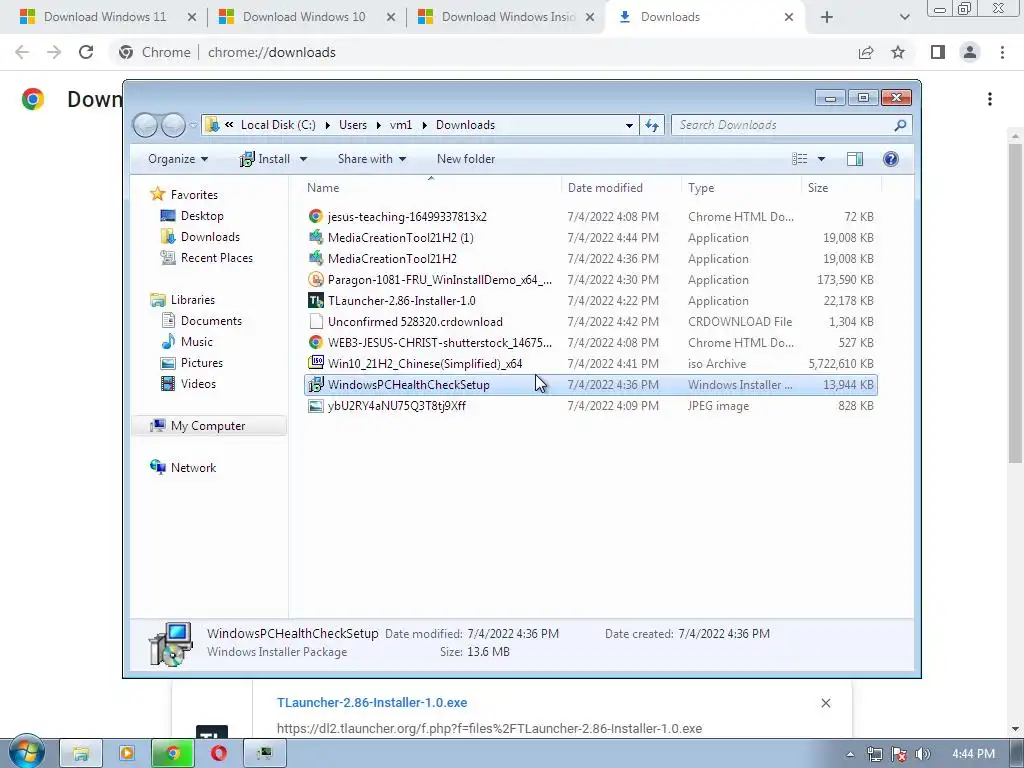Reload the Chrome page
1024x768 pixels.
pyautogui.click(x=86, y=52)
